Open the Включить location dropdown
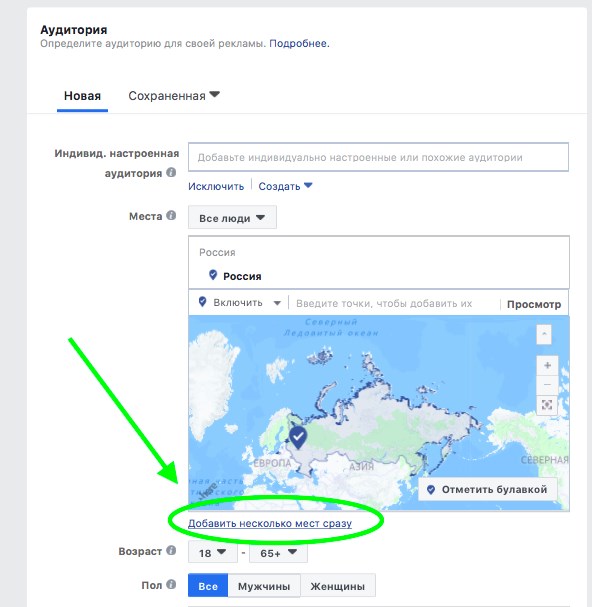592x607 pixels. (239, 303)
